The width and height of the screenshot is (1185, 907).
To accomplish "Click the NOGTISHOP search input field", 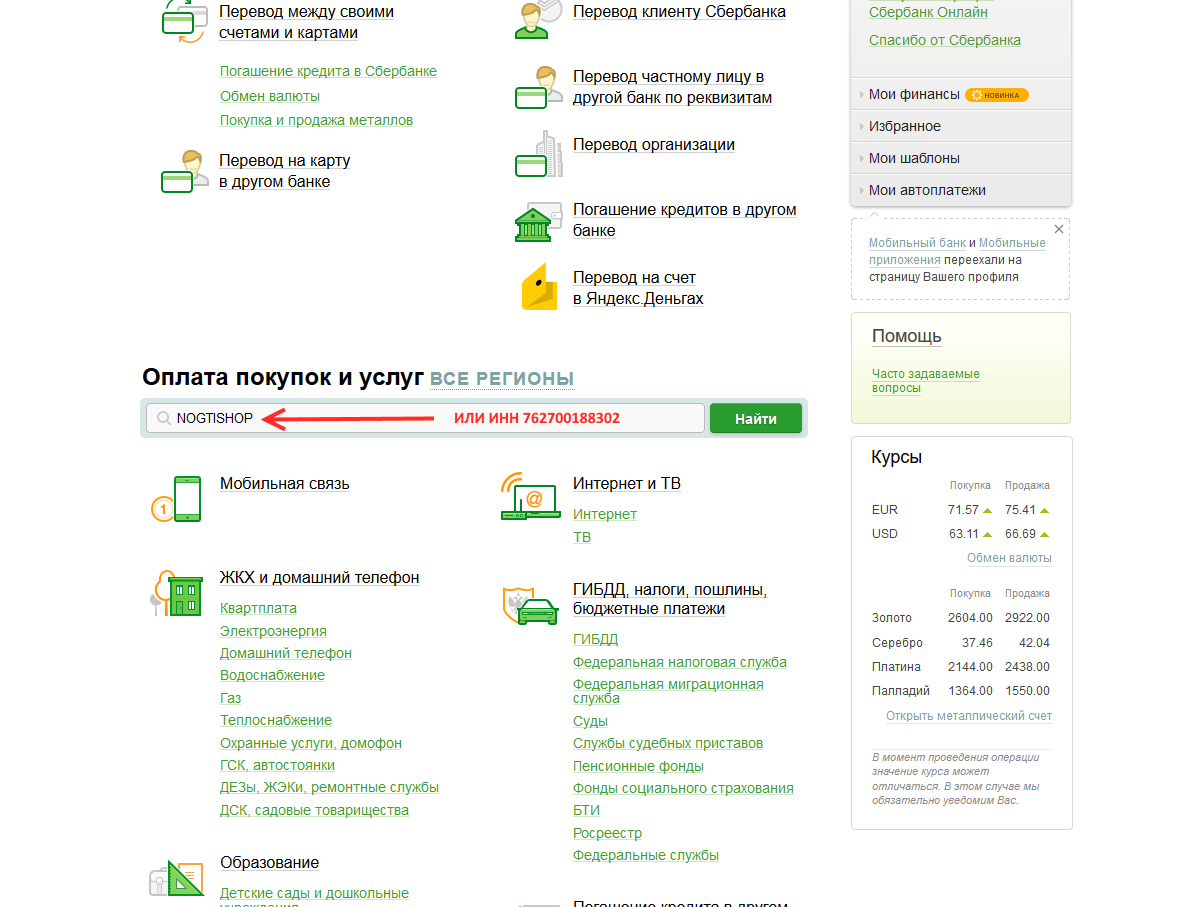I will point(425,418).
